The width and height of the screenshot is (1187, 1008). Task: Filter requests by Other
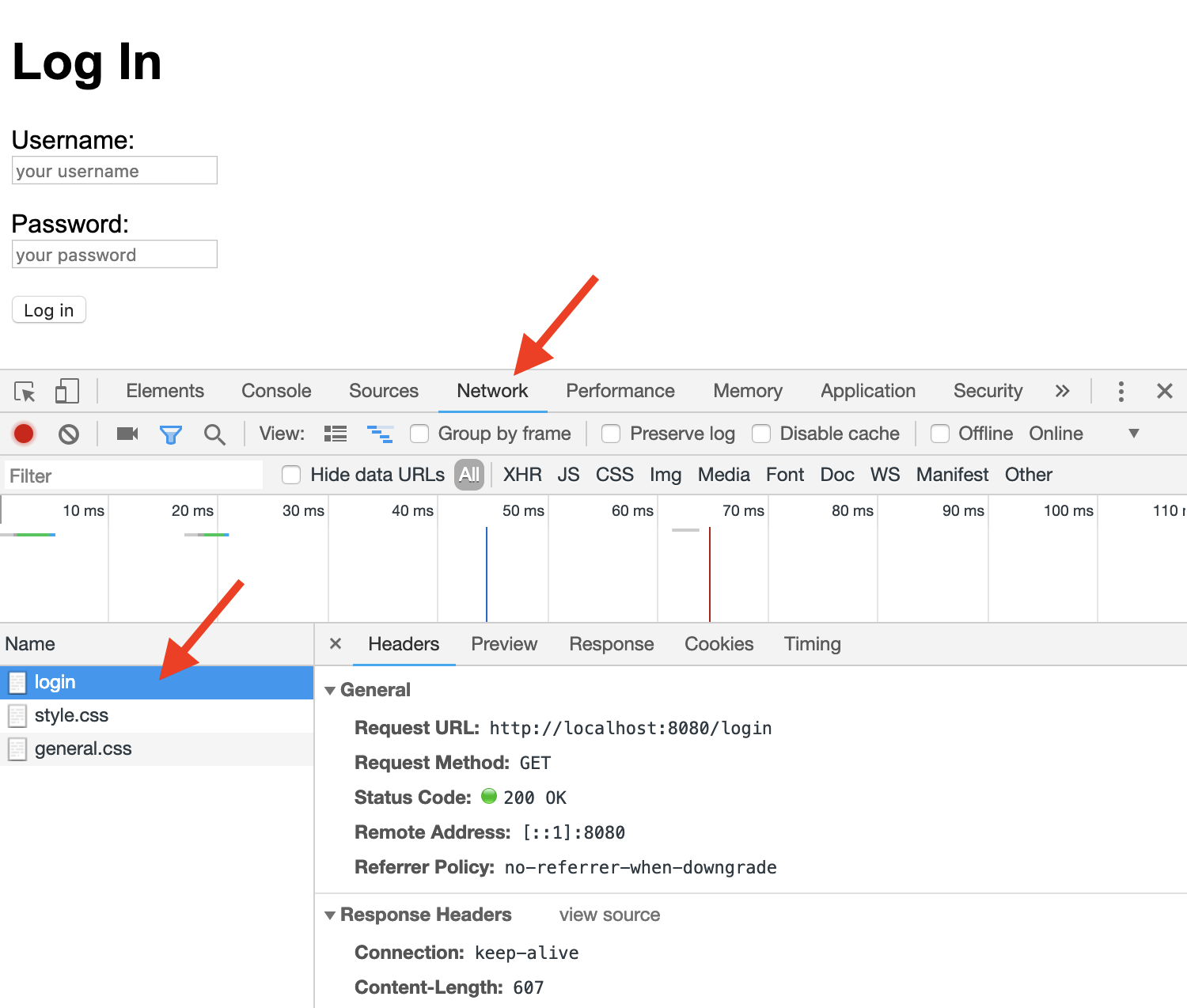(1029, 475)
